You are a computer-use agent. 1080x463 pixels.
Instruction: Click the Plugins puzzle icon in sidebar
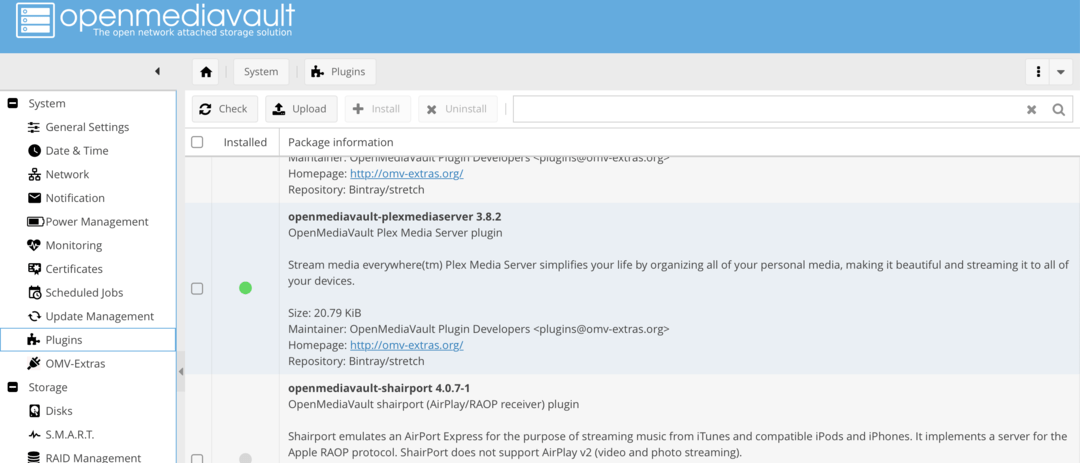34,340
